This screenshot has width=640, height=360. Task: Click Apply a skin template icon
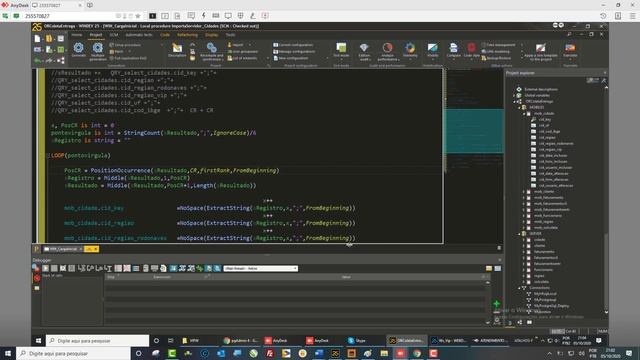click(x=540, y=48)
